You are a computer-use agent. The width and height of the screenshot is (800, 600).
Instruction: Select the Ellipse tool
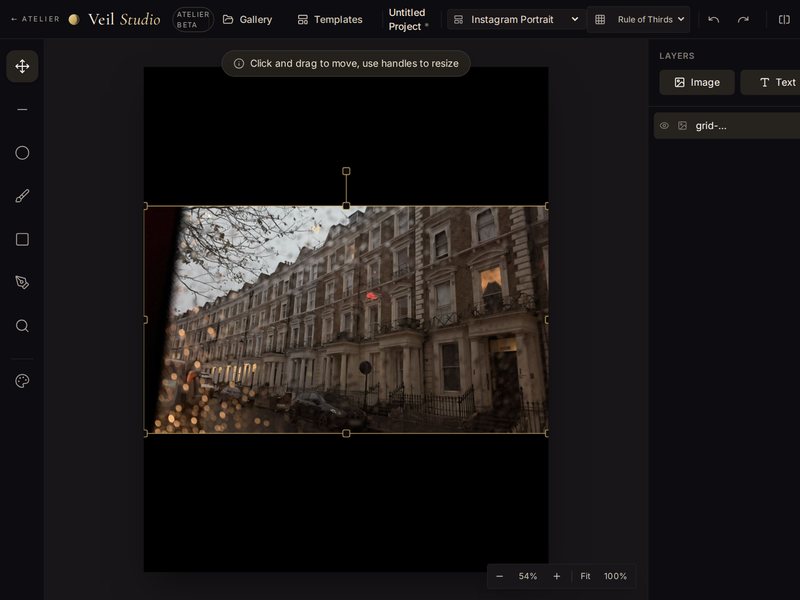point(22,153)
